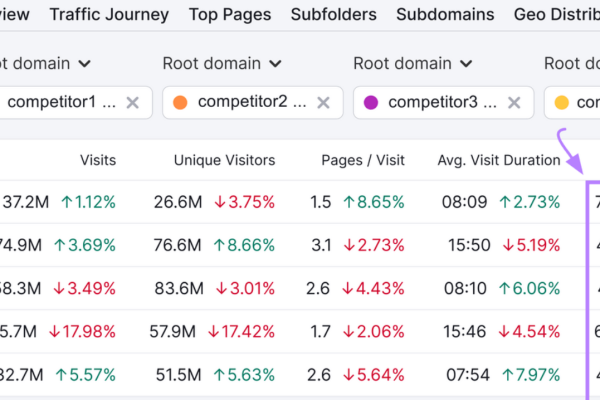600x400 pixels.
Task: Remove competitor2 with its X icon
Action: point(323,103)
